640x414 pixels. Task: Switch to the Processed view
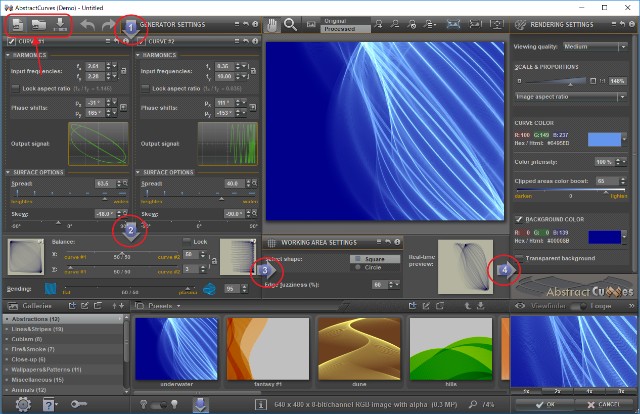point(340,29)
